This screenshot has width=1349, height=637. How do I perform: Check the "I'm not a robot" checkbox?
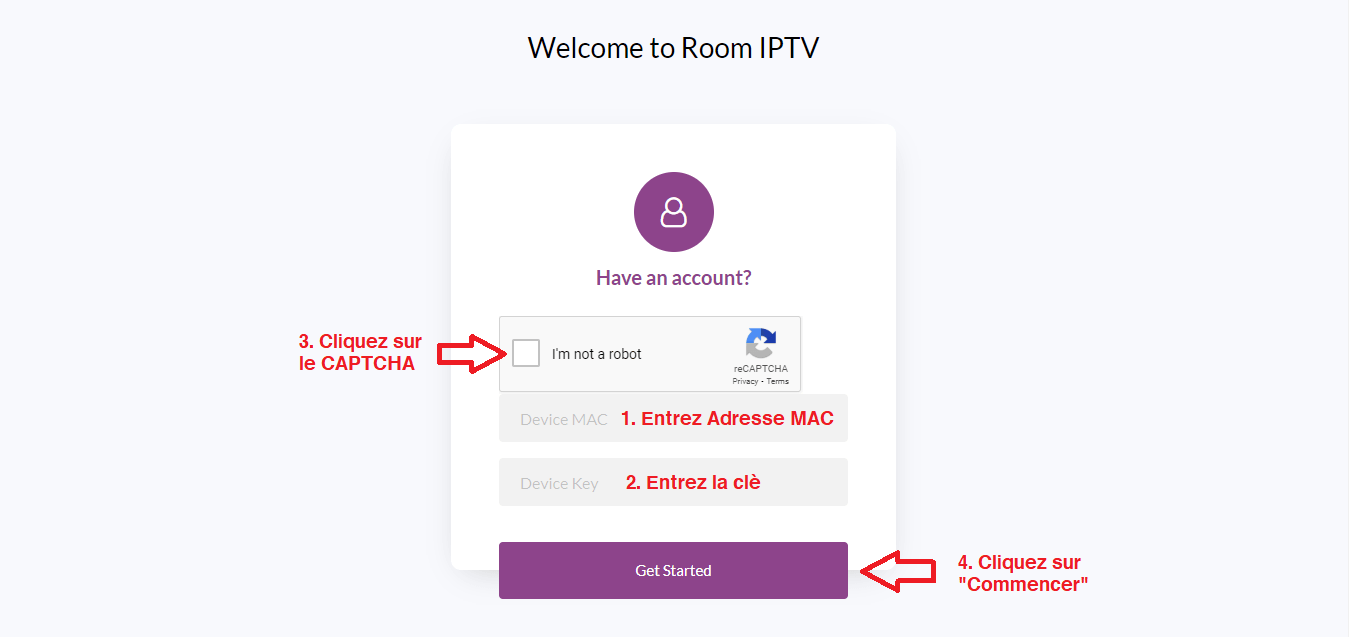[526, 353]
